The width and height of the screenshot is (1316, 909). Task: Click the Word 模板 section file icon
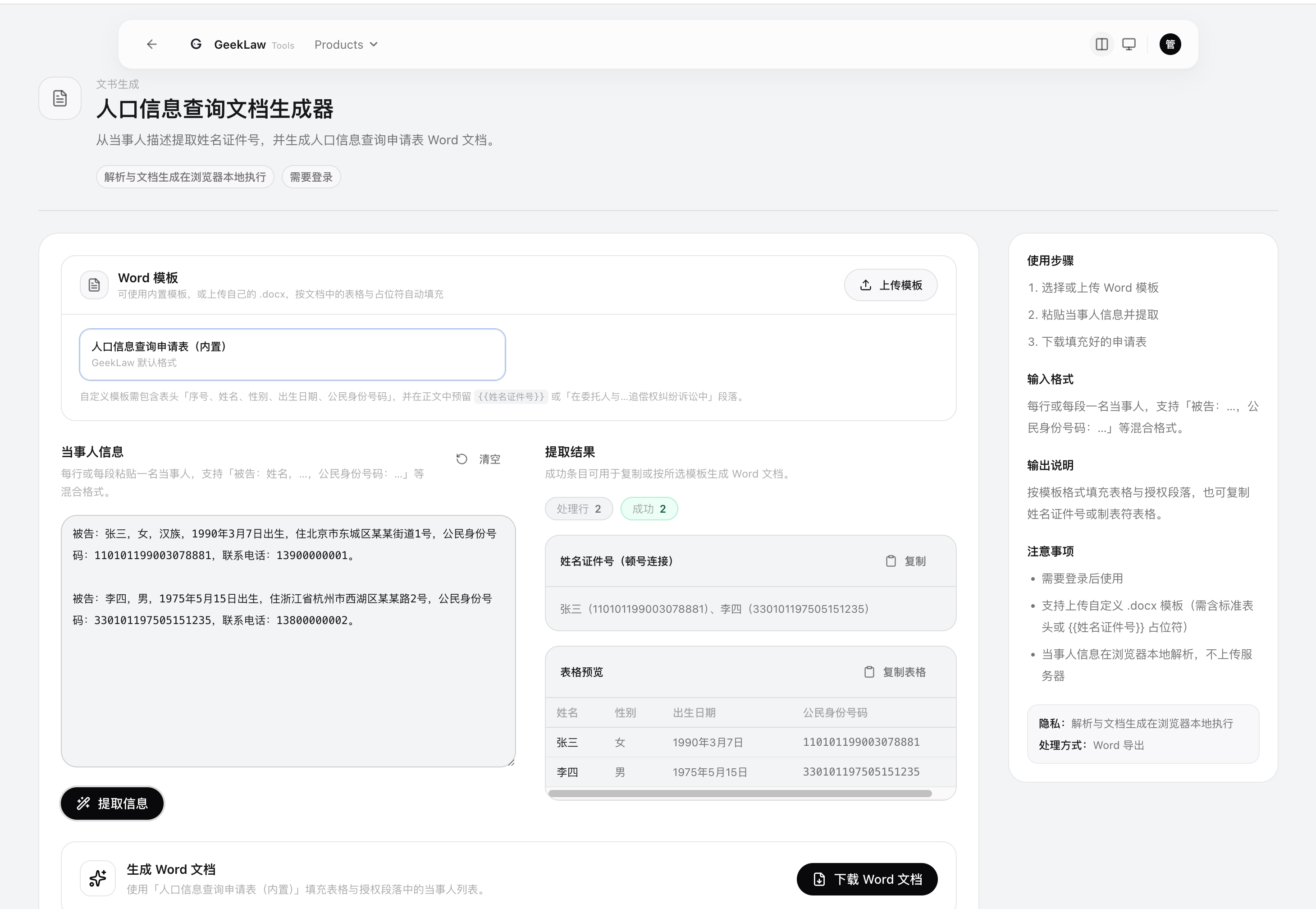point(94,285)
